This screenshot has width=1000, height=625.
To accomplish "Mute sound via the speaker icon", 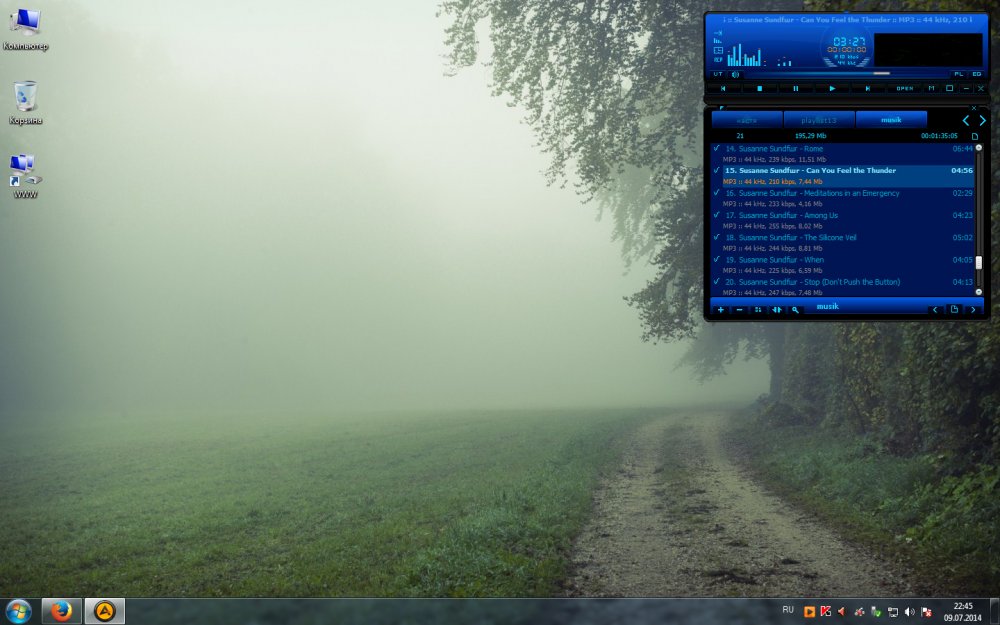I will pyautogui.click(x=735, y=75).
